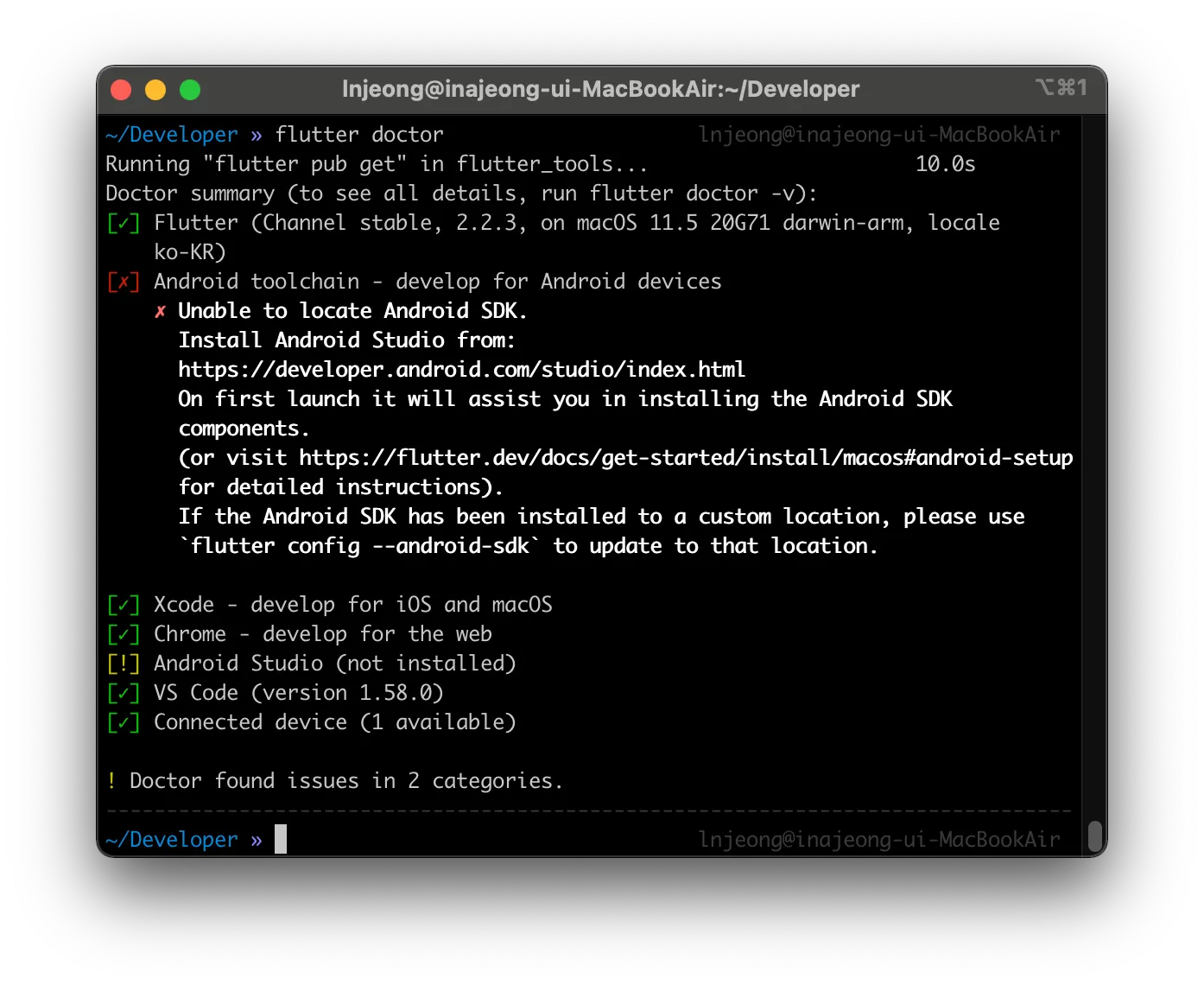The width and height of the screenshot is (1204, 985).
Task: Click the ~/Developer prompt beside the block cursor
Action: (172, 840)
